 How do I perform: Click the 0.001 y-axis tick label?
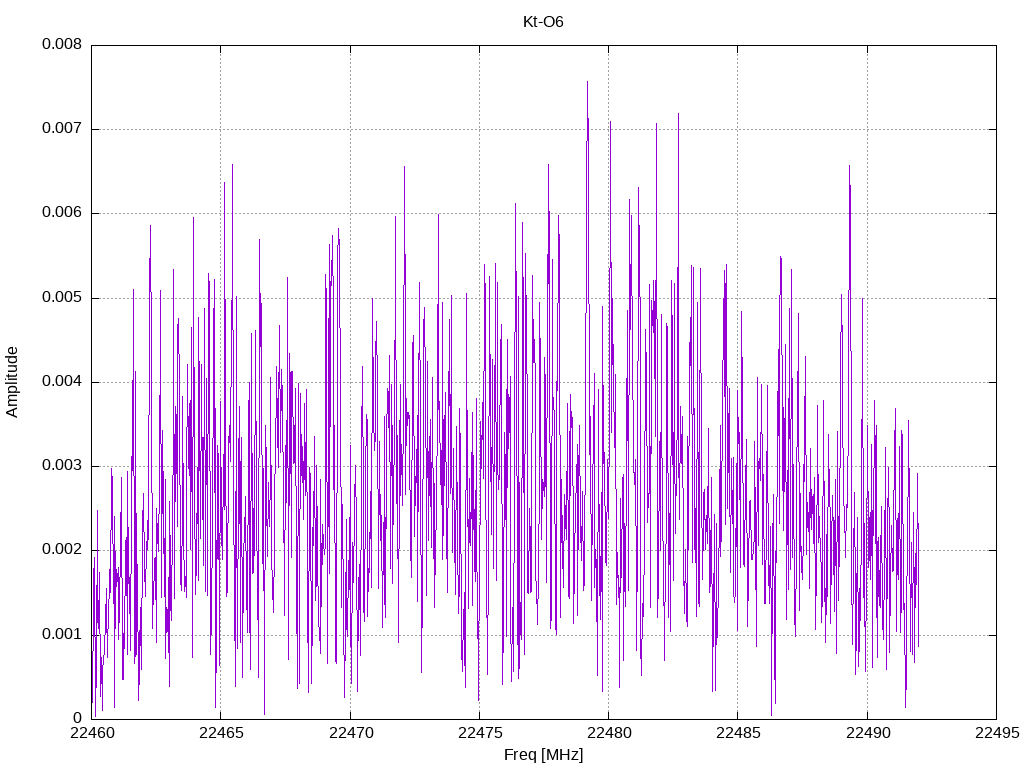click(62, 634)
